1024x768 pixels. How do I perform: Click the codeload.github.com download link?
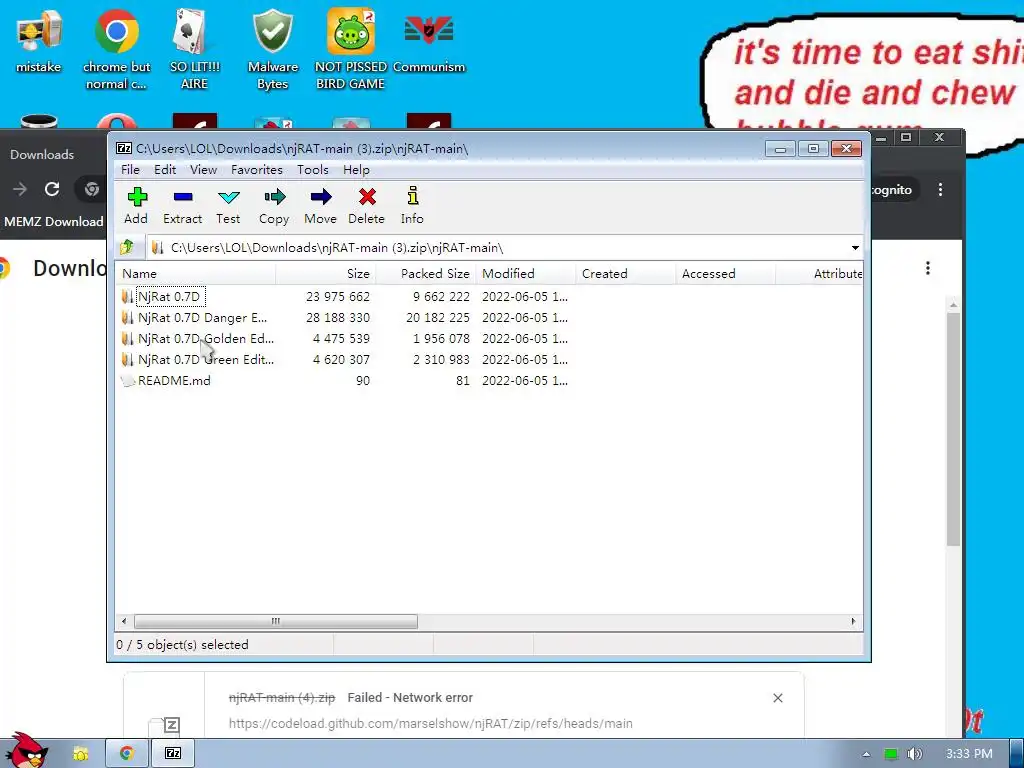pyautogui.click(x=430, y=724)
